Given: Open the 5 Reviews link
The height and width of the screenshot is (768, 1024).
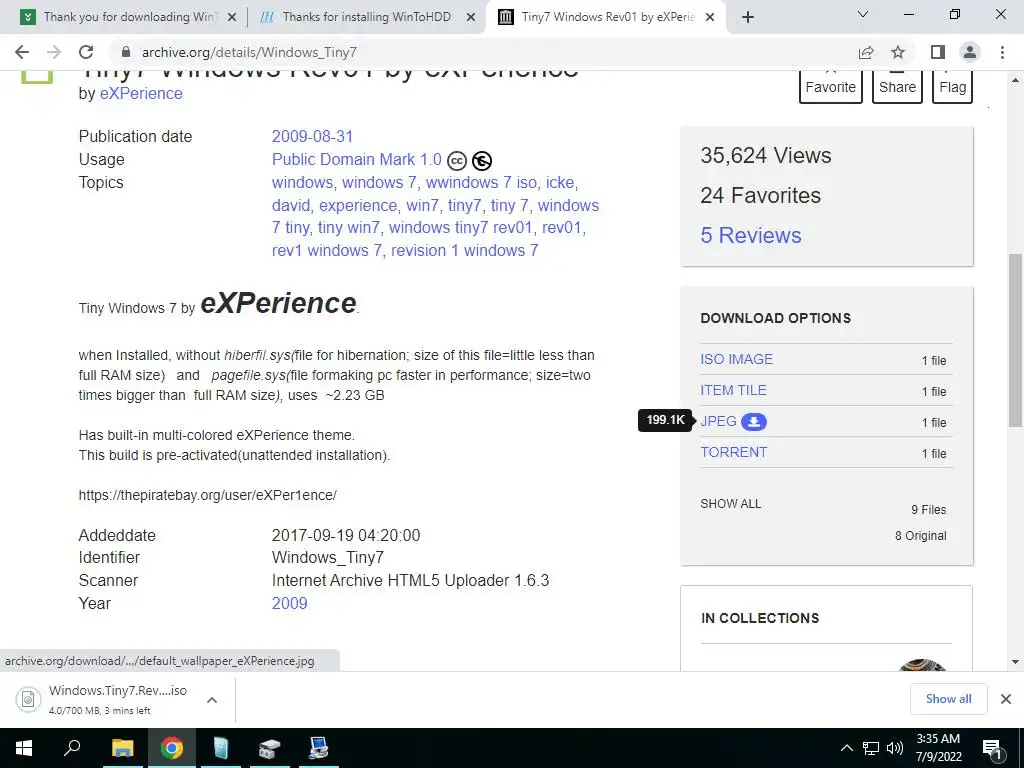Looking at the screenshot, I should (x=750, y=235).
